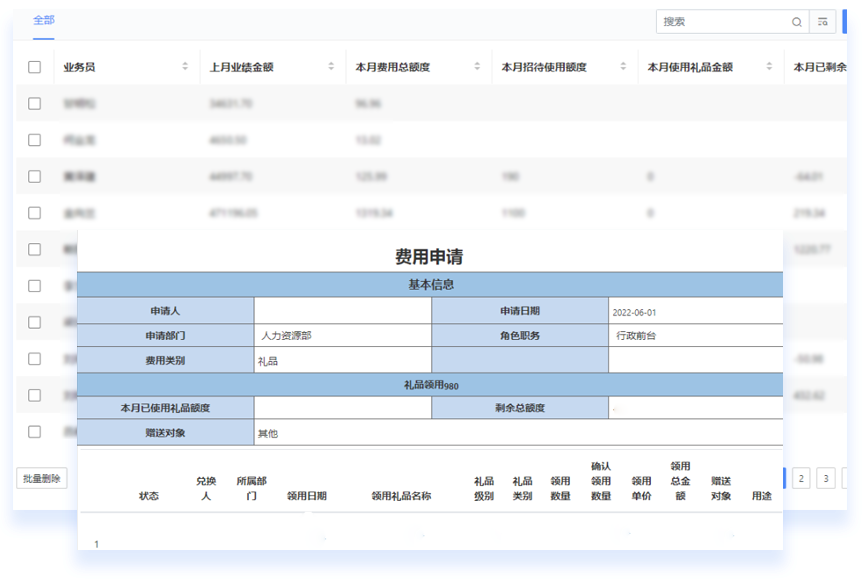Sort by 业务员 column
The width and height of the screenshot is (866, 582).
[x=185, y=67]
